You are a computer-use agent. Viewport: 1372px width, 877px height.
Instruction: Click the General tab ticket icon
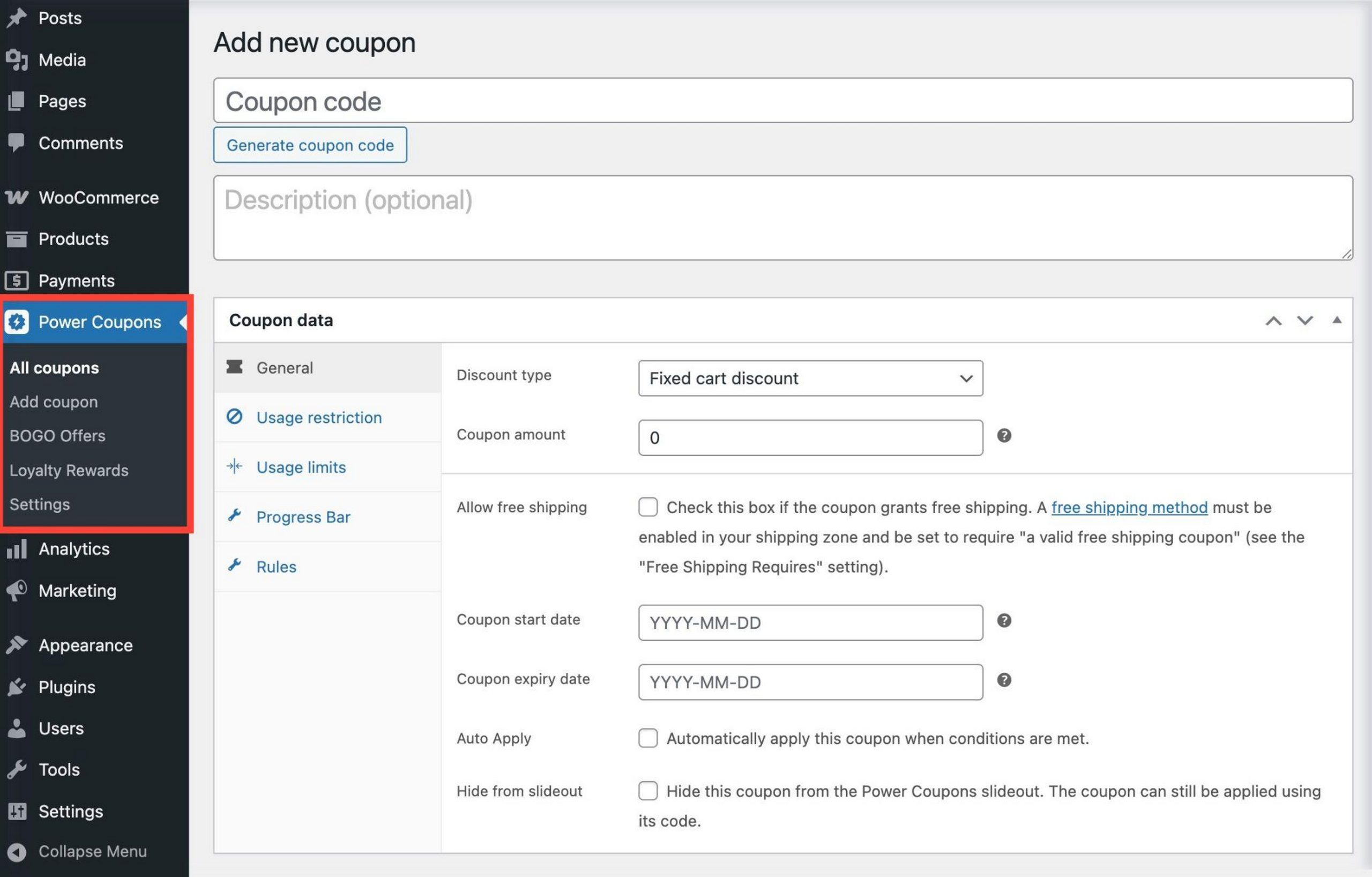234,367
